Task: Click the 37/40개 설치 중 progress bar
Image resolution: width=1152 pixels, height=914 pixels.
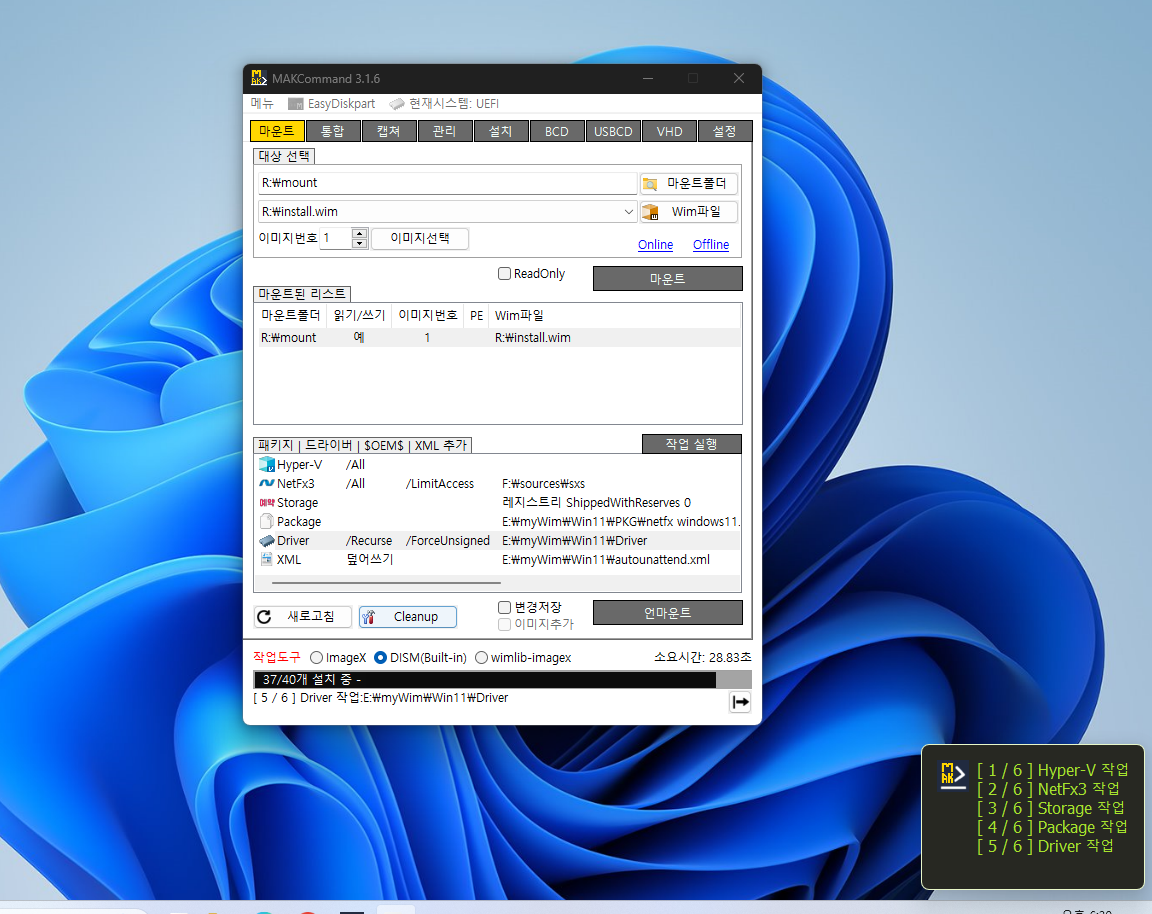Action: point(503,680)
